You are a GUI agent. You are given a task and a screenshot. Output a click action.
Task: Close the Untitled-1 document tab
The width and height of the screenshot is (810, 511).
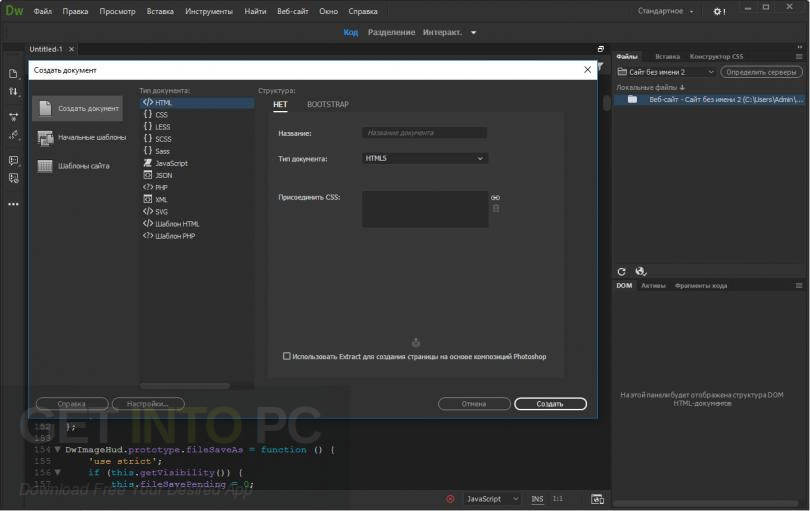click(x=71, y=49)
